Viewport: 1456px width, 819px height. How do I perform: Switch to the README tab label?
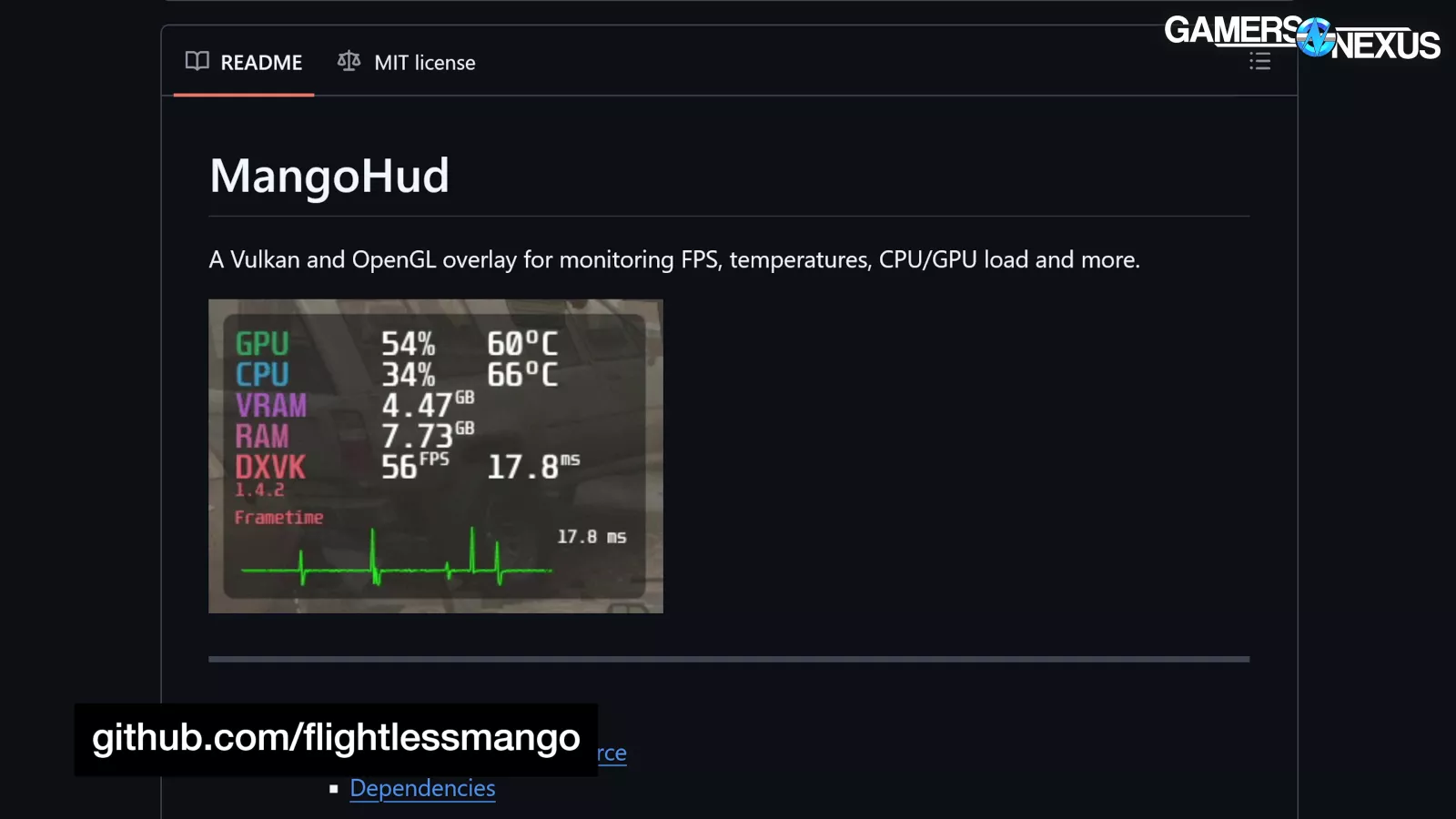261,63
